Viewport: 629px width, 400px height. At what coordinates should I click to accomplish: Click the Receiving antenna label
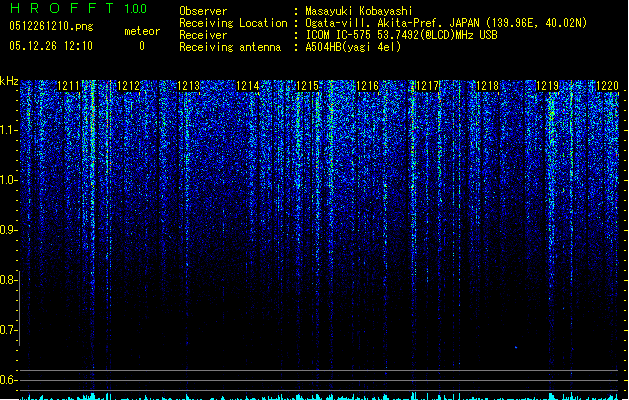230,47
